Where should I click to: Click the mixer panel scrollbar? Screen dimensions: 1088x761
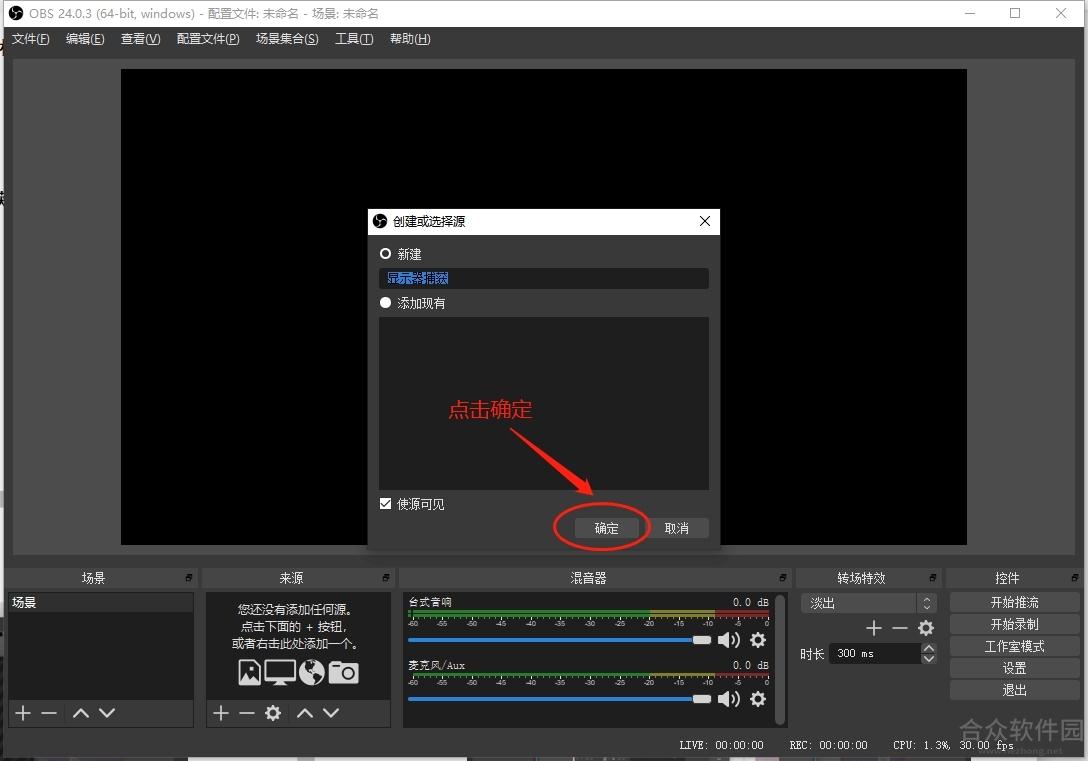[780, 659]
